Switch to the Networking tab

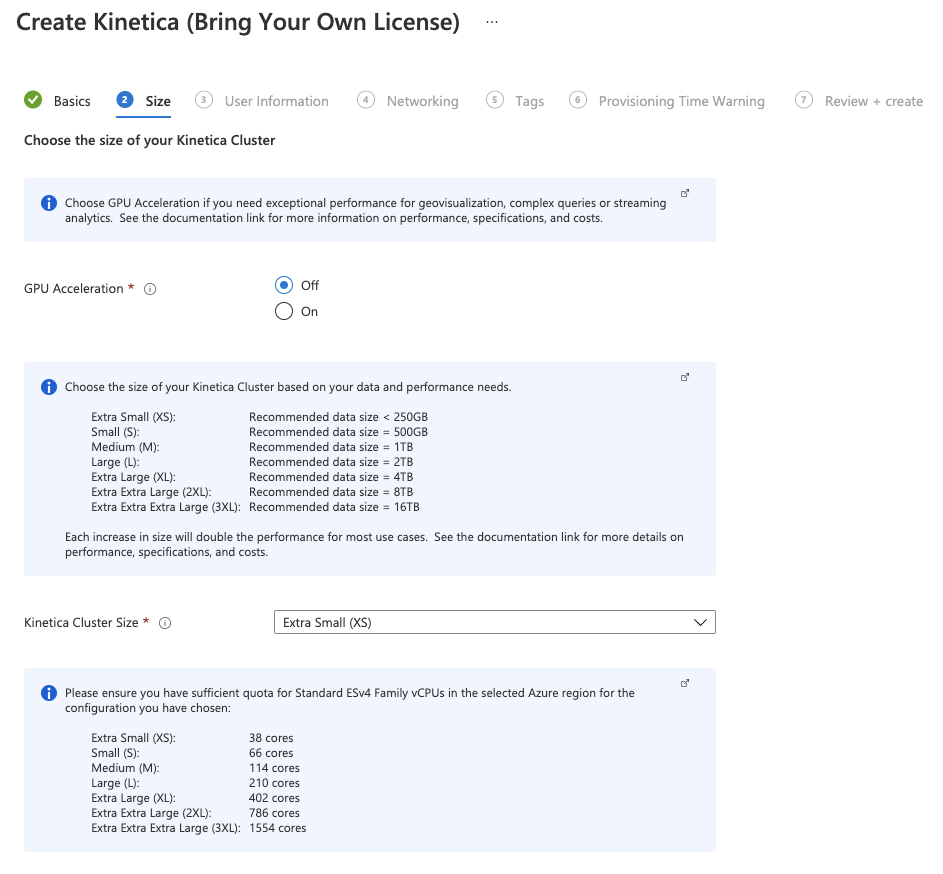click(423, 101)
